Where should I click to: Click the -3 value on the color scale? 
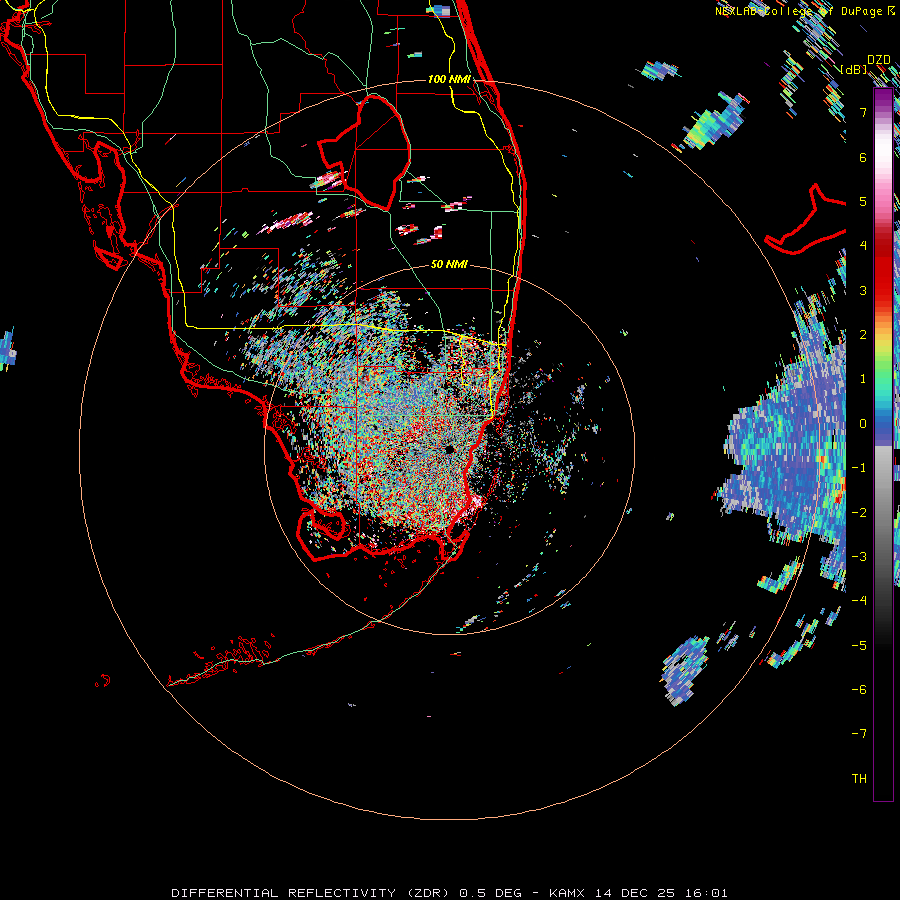pyautogui.click(x=859, y=557)
